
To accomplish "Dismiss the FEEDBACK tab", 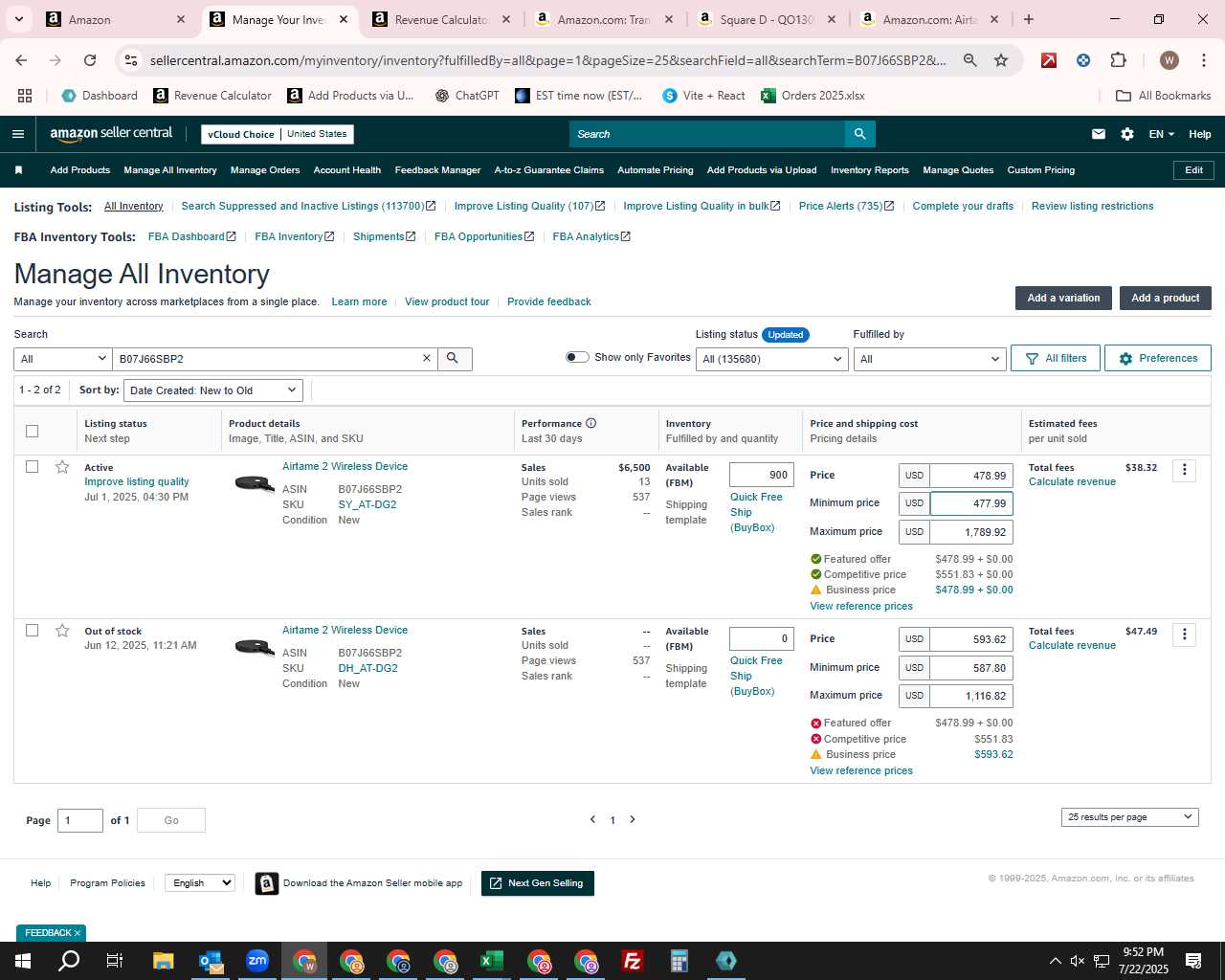I will [x=78, y=933].
